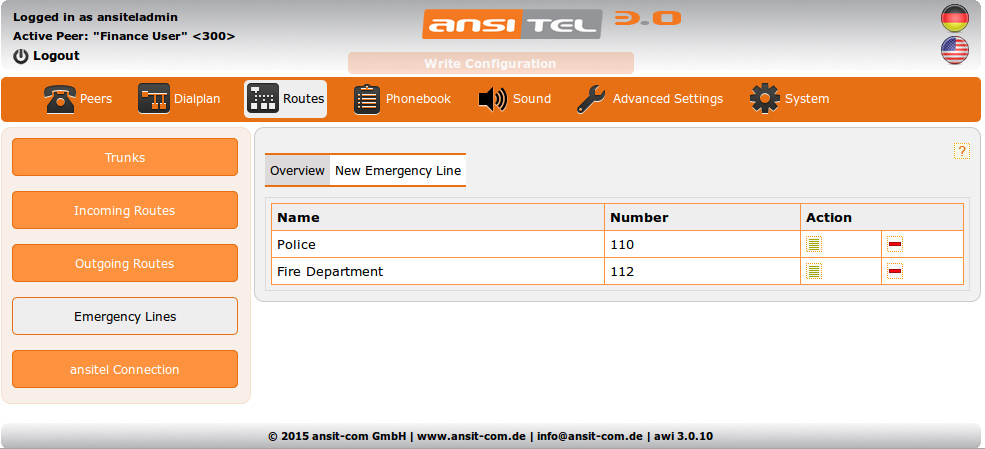Open the Phonebook section
Viewport: 985px width, 449px height.
point(402,99)
